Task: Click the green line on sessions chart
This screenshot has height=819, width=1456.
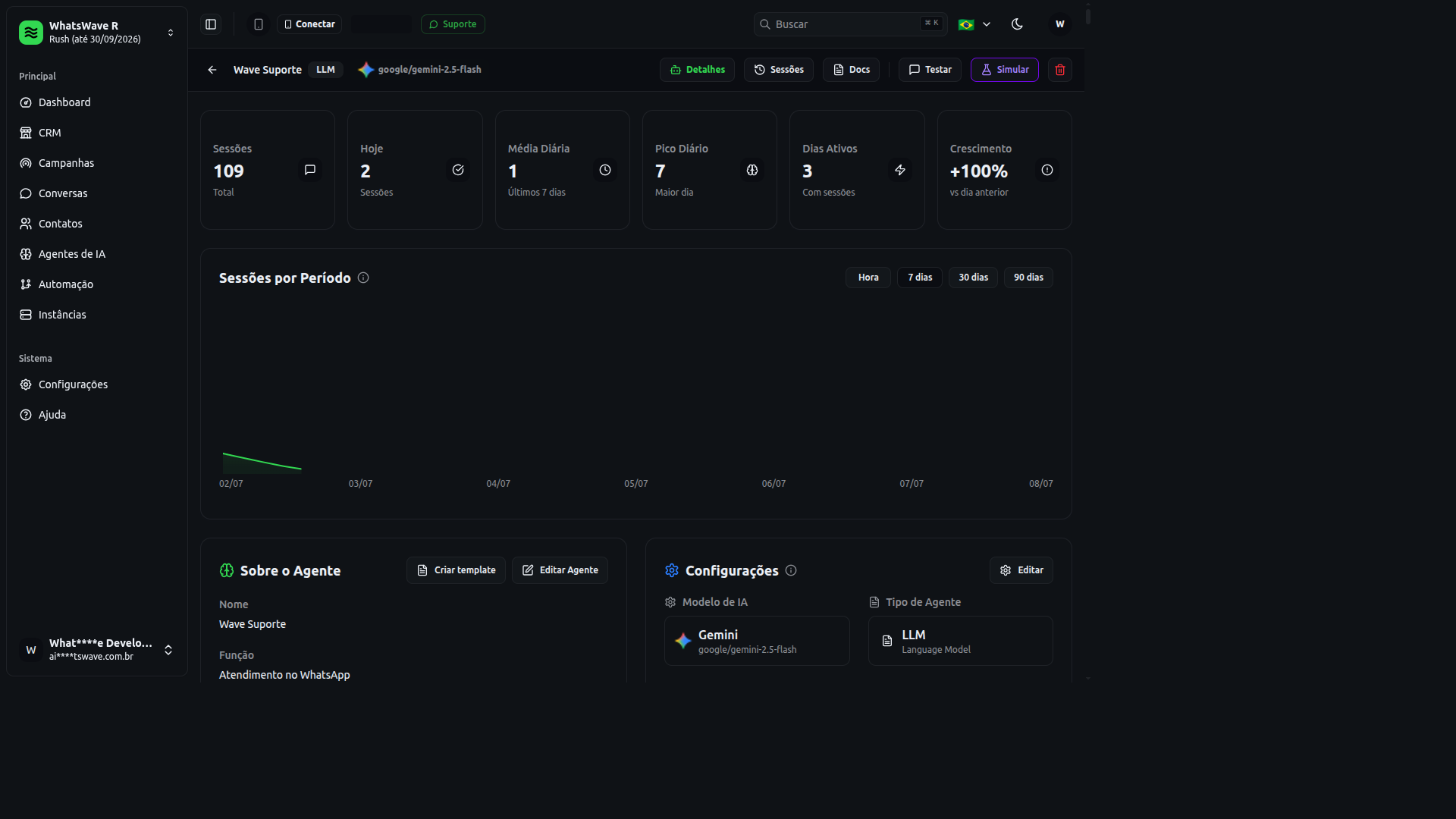Action: click(x=262, y=461)
